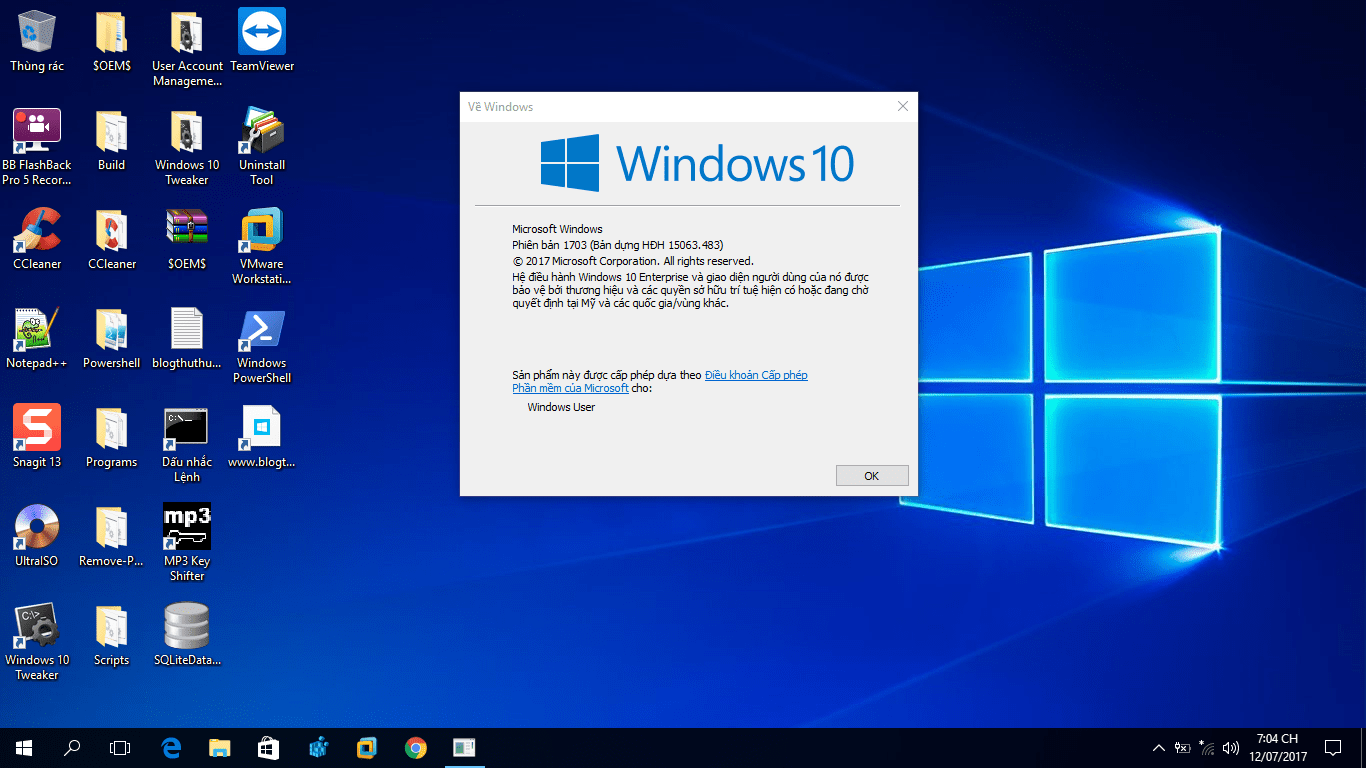Screen dimensions: 1366x768
Task: Open the volume control in system tray
Action: coord(1231,747)
